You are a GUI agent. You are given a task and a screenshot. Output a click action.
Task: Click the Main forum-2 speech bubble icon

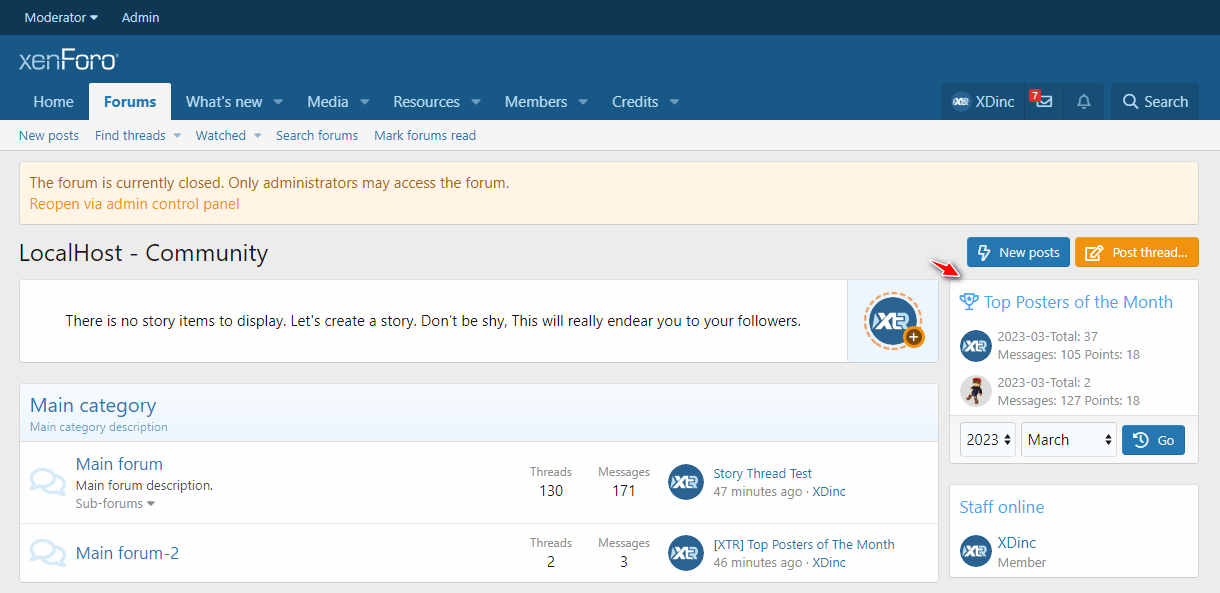coord(48,553)
